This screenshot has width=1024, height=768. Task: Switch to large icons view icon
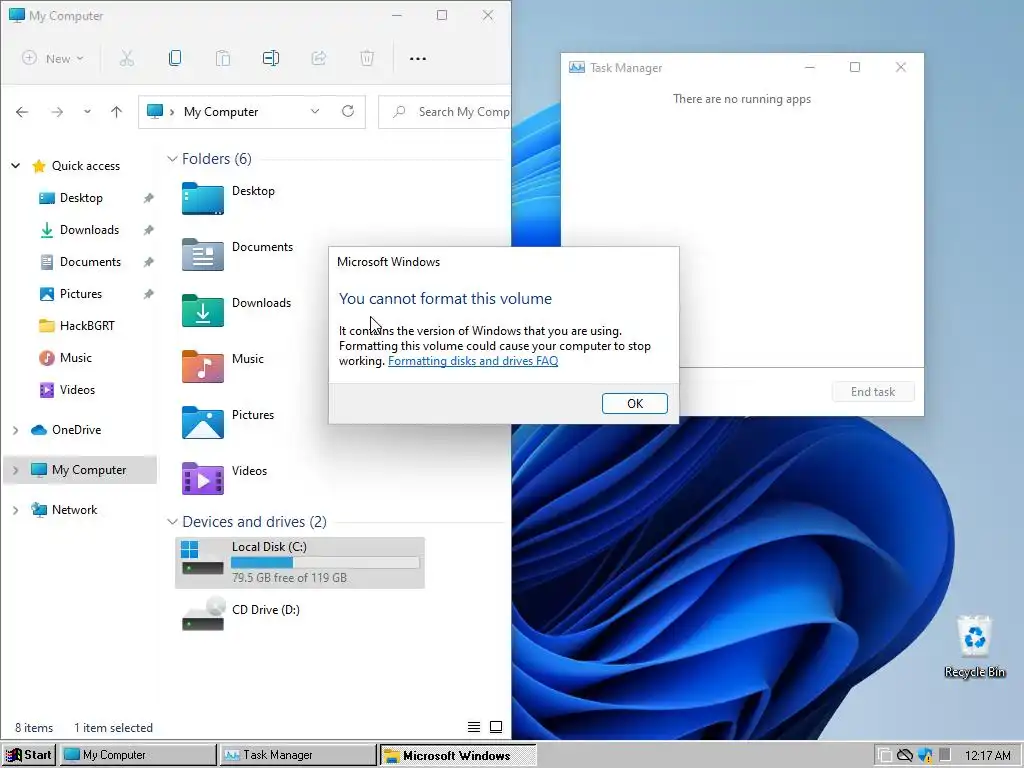(496, 727)
